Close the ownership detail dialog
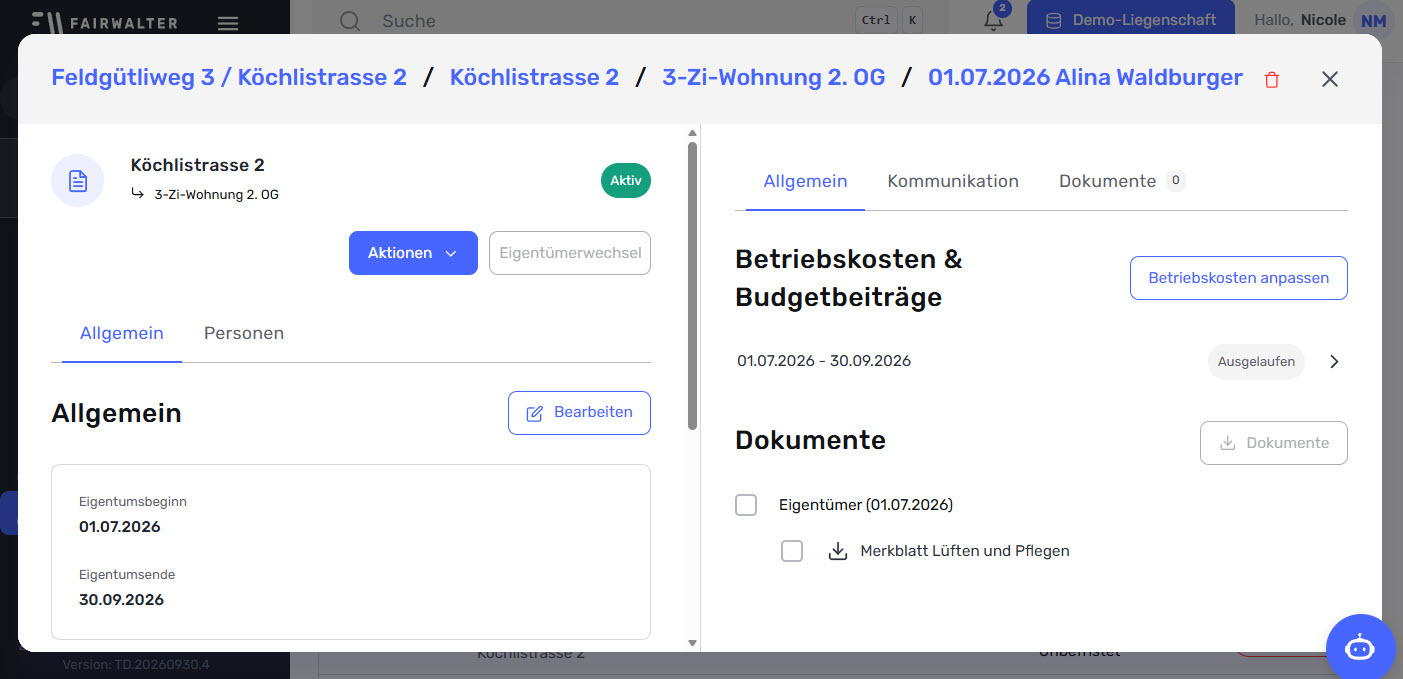Screen dimensions: 1403x679 point(1330,79)
